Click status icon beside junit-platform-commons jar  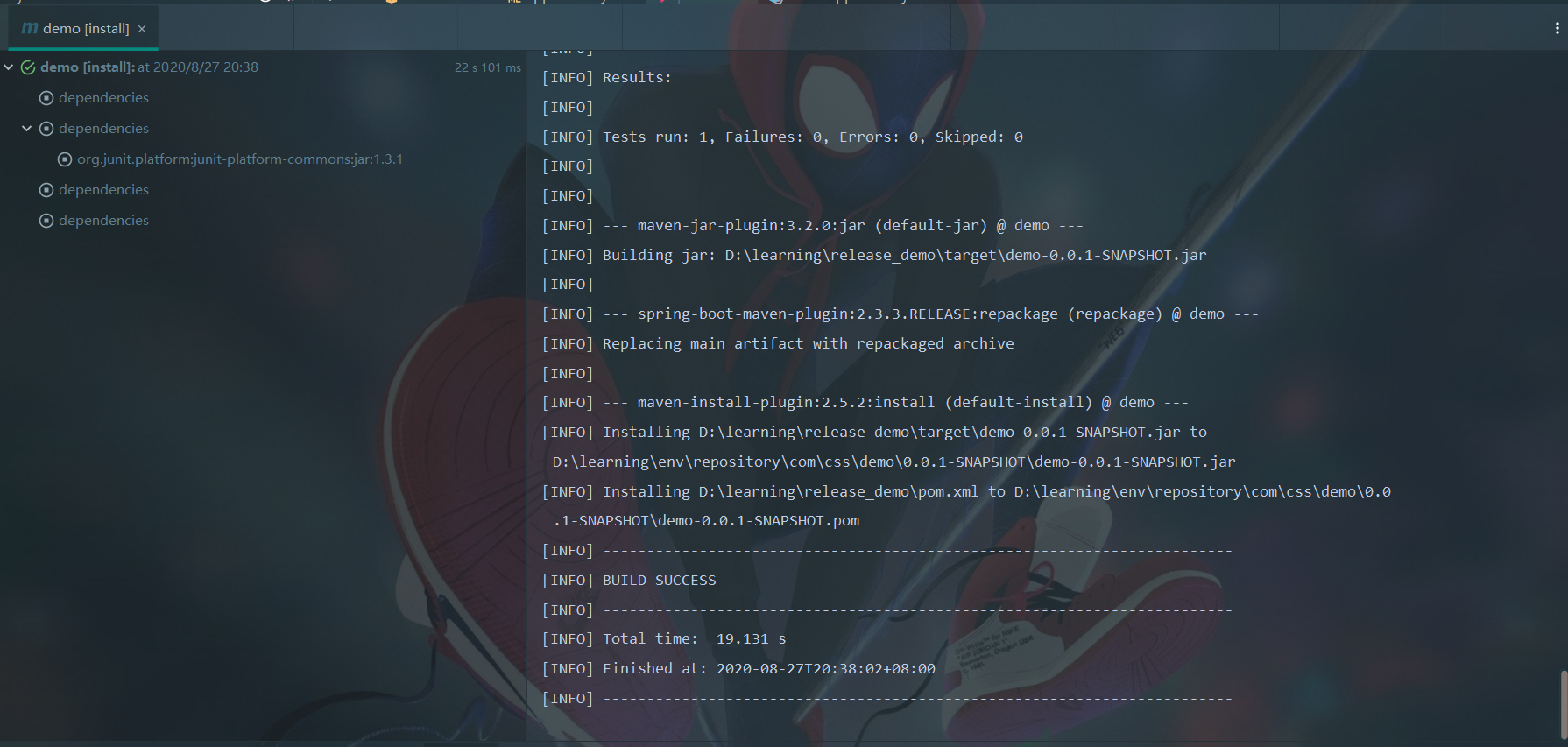[x=65, y=159]
